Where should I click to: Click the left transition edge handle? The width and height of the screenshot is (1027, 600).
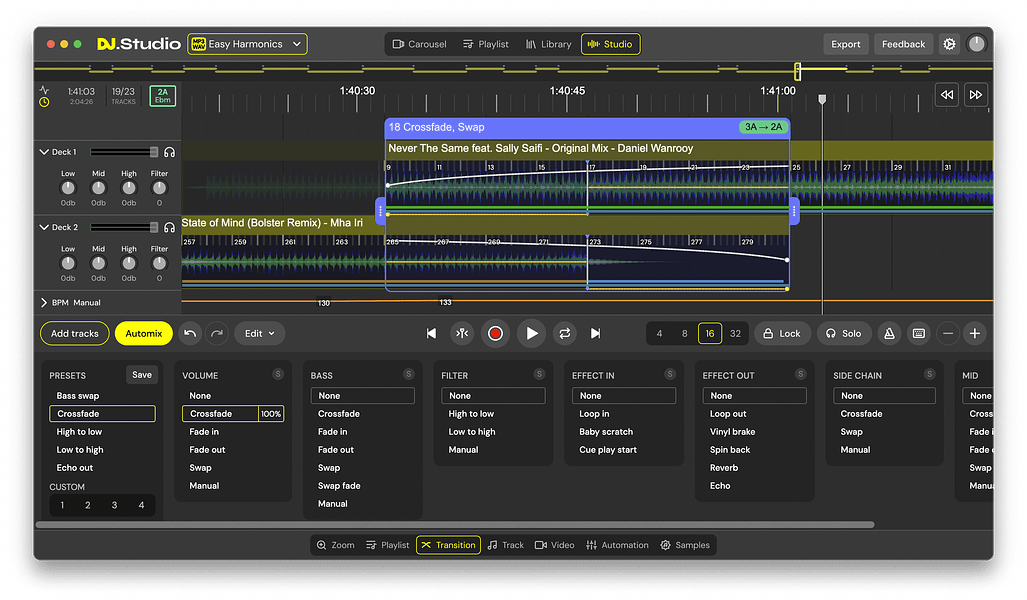381,211
